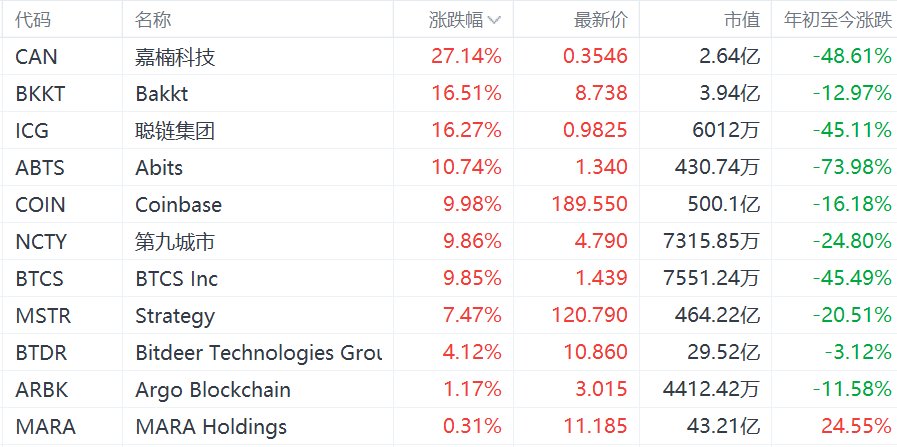Screen dimensions: 897x447
Task: Open the 聪链集团 stock entry
Action: pos(175,130)
